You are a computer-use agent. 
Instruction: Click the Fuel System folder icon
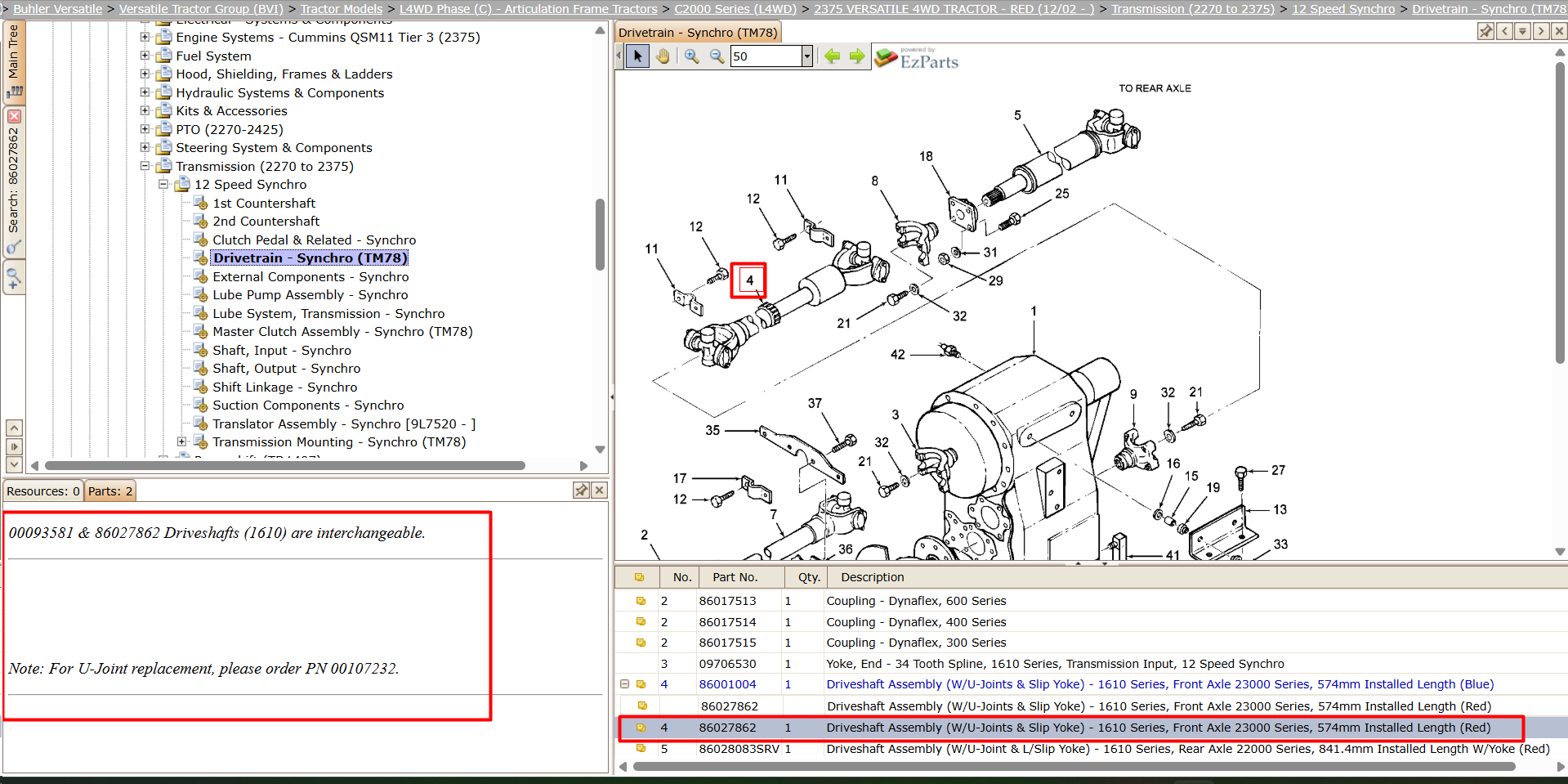(164, 56)
